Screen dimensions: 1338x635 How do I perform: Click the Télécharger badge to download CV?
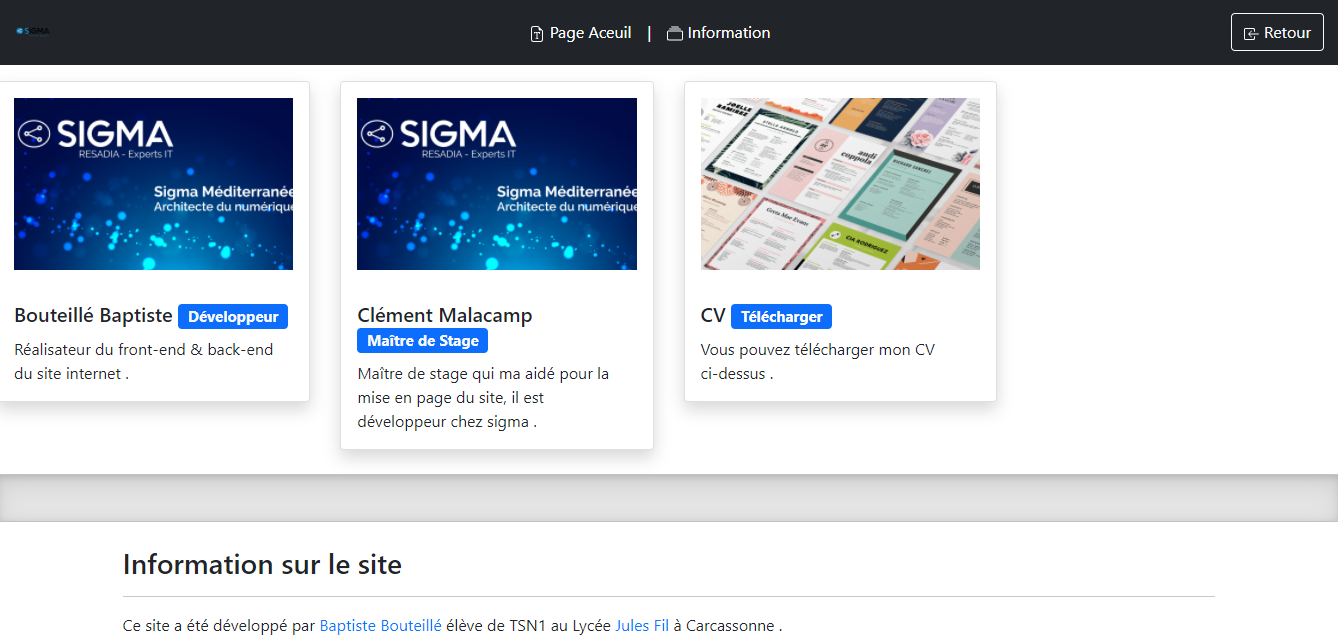point(781,317)
